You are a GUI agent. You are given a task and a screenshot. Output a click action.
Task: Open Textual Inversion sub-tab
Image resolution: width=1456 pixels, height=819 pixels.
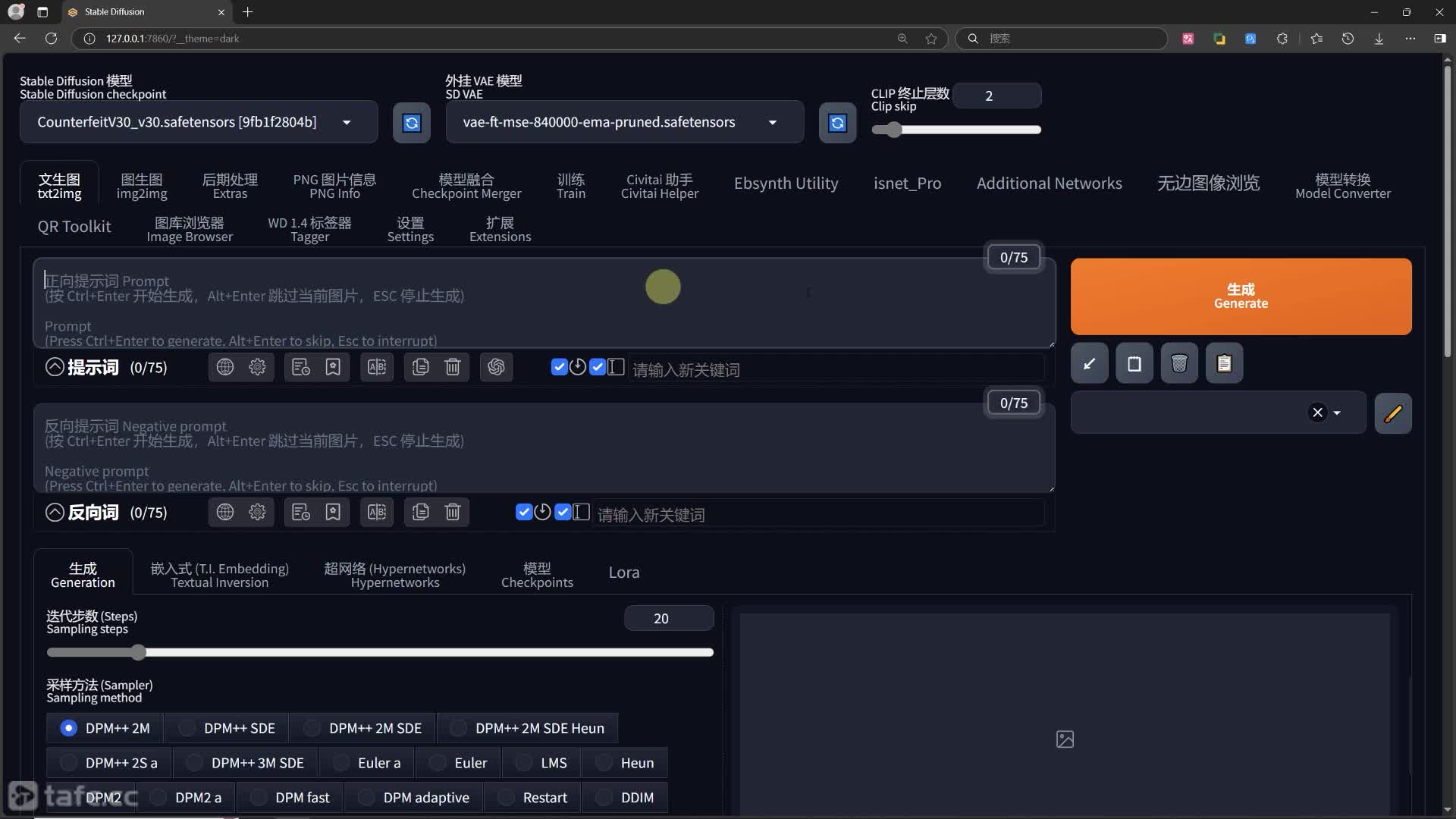click(220, 575)
